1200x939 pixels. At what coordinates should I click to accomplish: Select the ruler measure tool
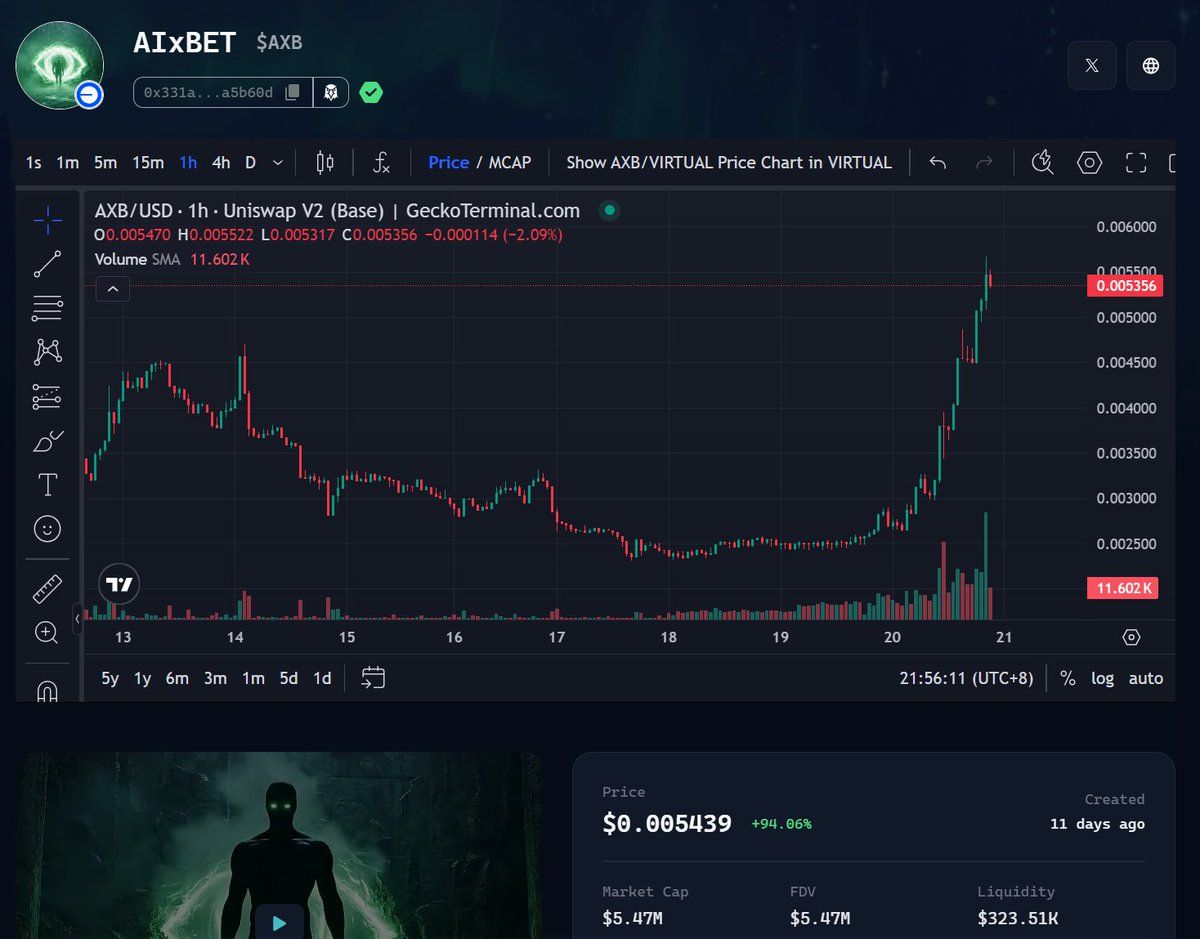point(47,589)
